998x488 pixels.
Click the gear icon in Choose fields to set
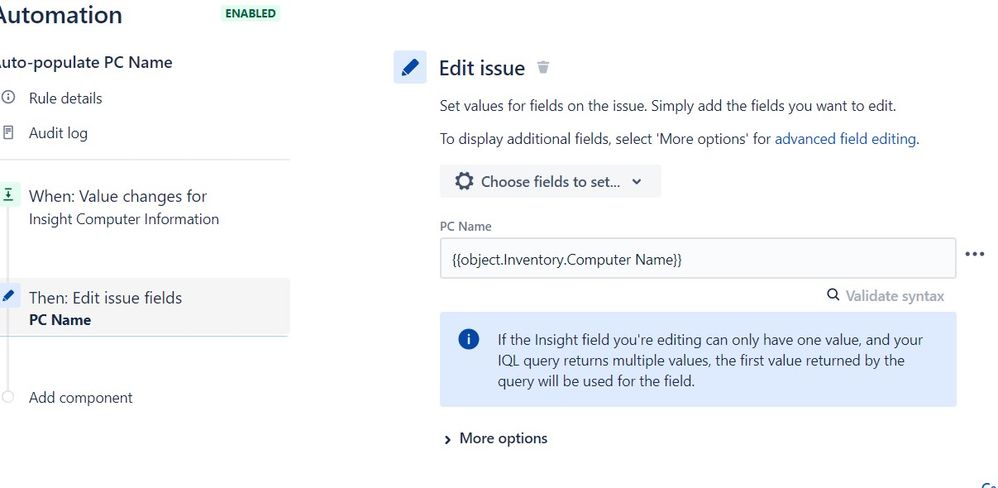pyautogui.click(x=464, y=181)
